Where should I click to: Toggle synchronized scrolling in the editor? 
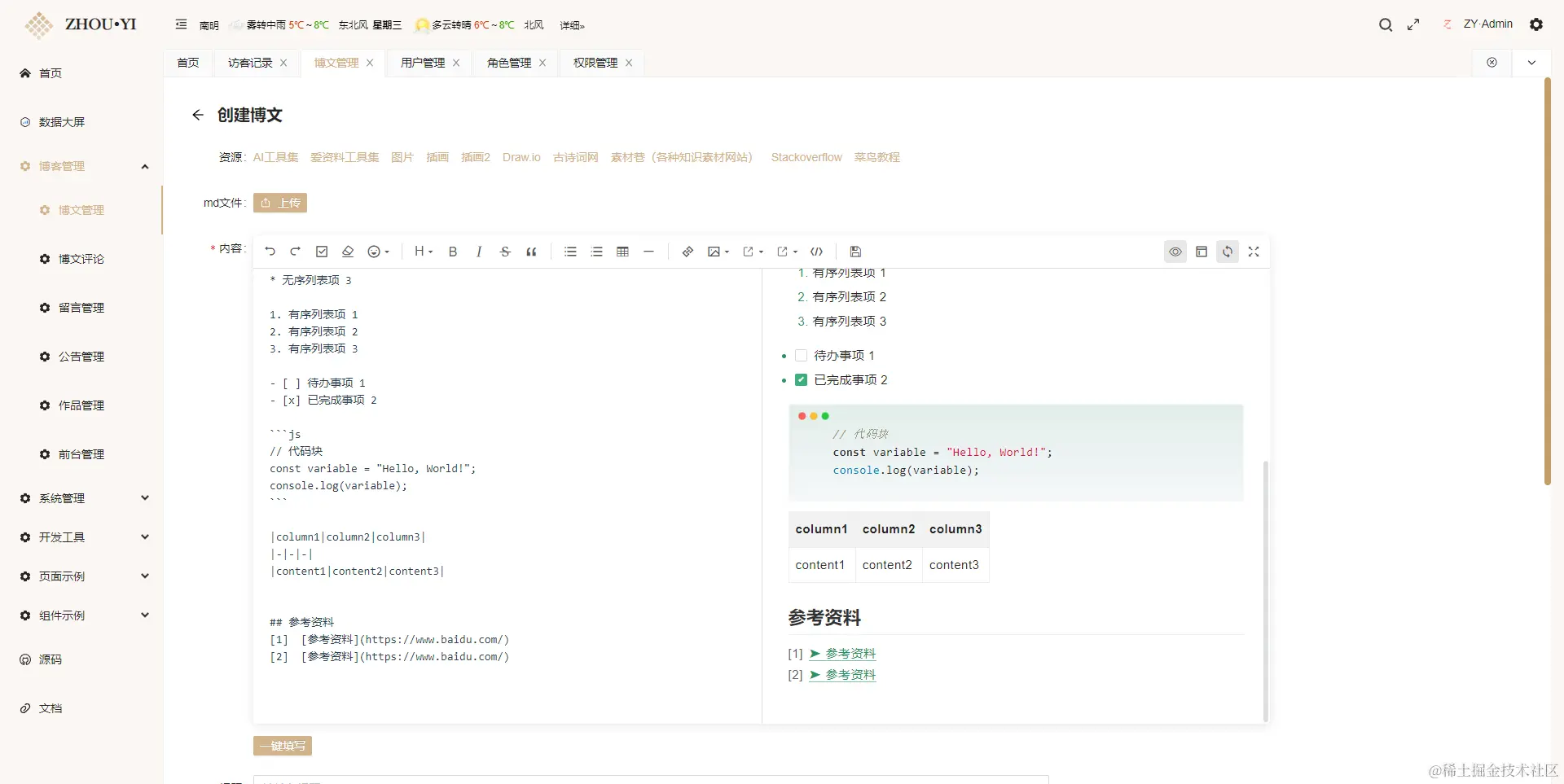[1228, 252]
